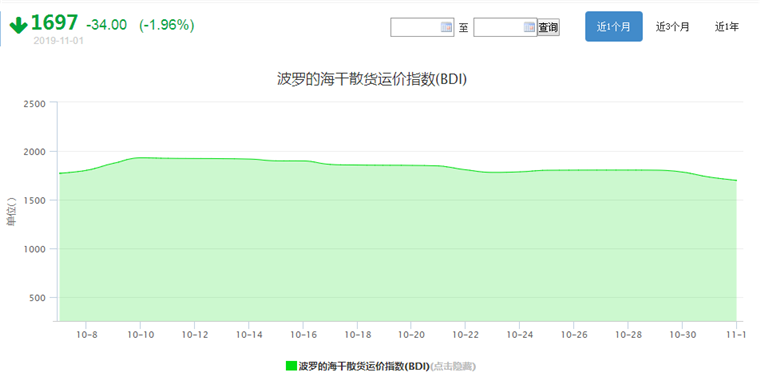The image size is (760, 376).
Task: Click the current index value 1697
Action: 54,22
